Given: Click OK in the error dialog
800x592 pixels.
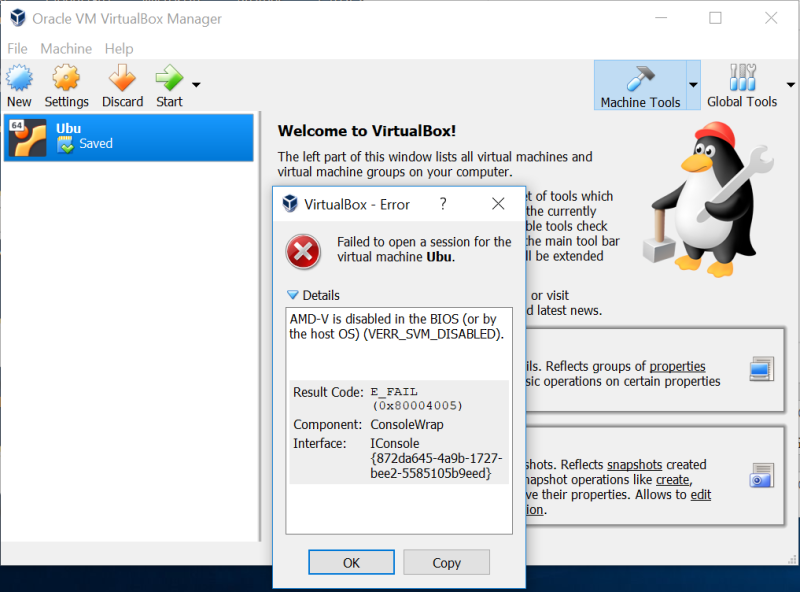Looking at the screenshot, I should coord(351,562).
